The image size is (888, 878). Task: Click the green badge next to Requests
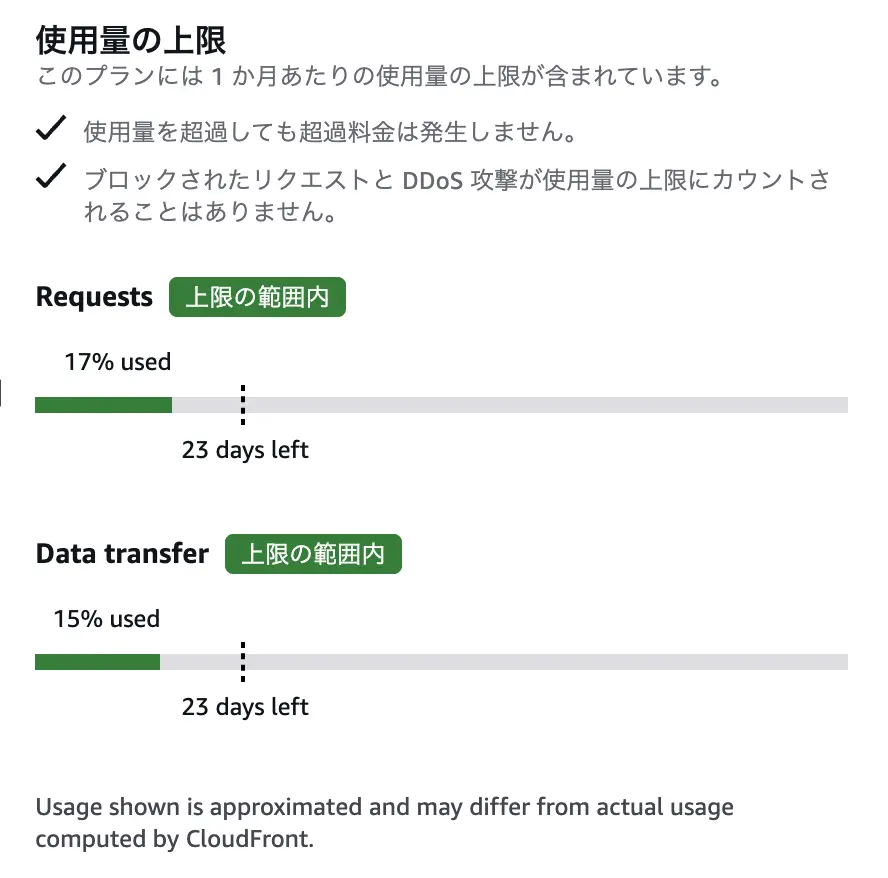tap(257, 298)
